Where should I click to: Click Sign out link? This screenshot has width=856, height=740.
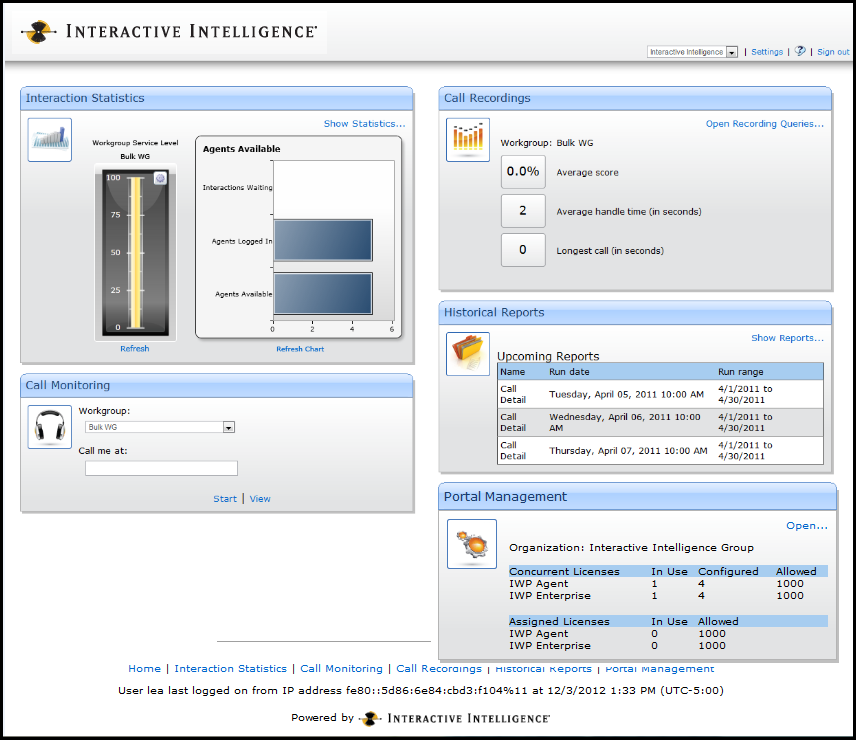tap(832, 52)
